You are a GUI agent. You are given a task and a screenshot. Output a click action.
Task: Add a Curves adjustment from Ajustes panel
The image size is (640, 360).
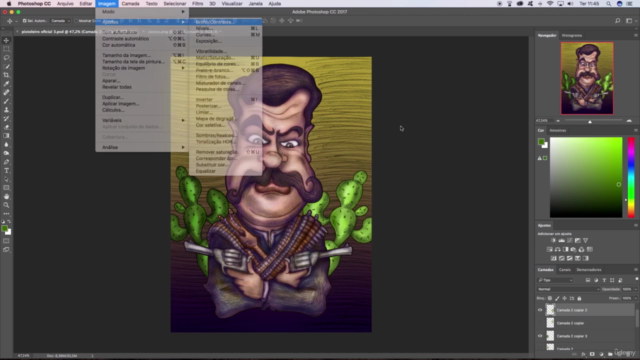click(x=570, y=240)
